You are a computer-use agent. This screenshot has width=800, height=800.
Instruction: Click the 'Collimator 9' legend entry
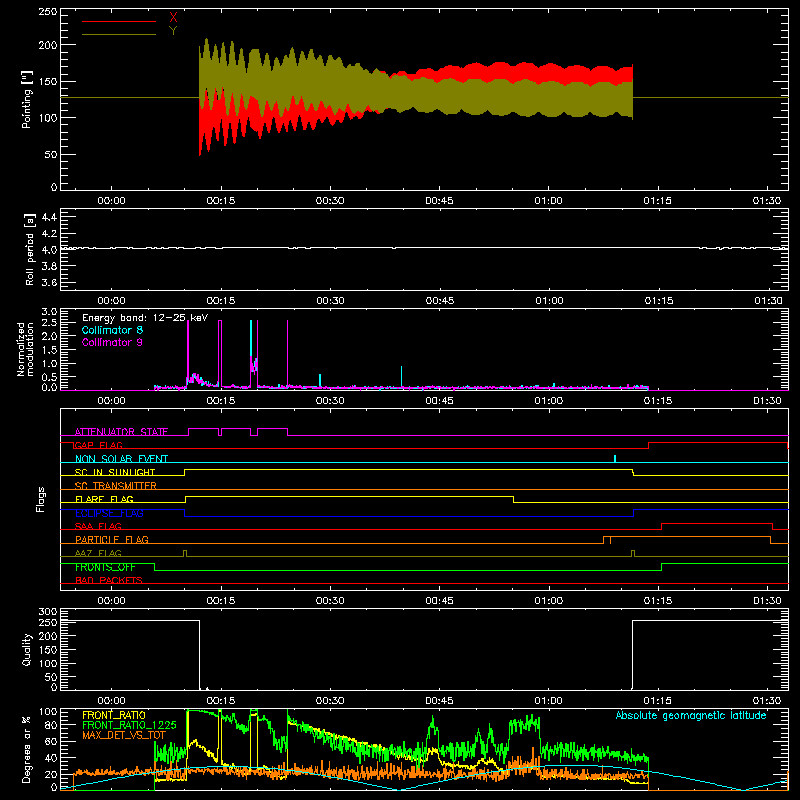point(112,342)
